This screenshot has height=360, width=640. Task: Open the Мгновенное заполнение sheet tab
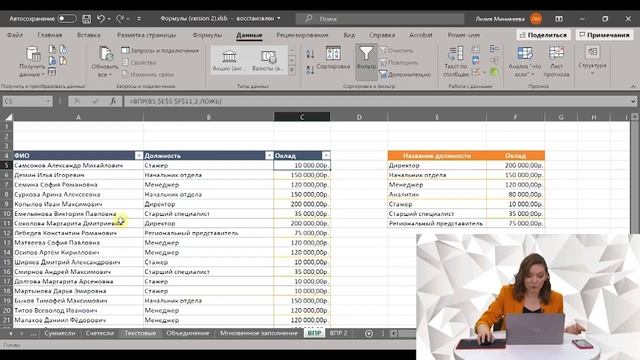point(259,333)
